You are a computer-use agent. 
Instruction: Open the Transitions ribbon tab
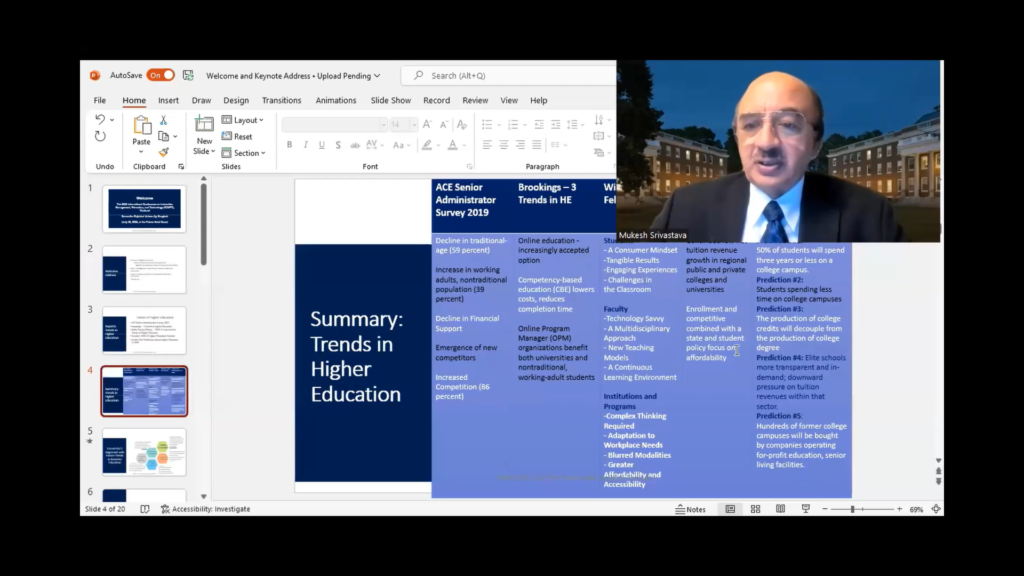point(281,100)
